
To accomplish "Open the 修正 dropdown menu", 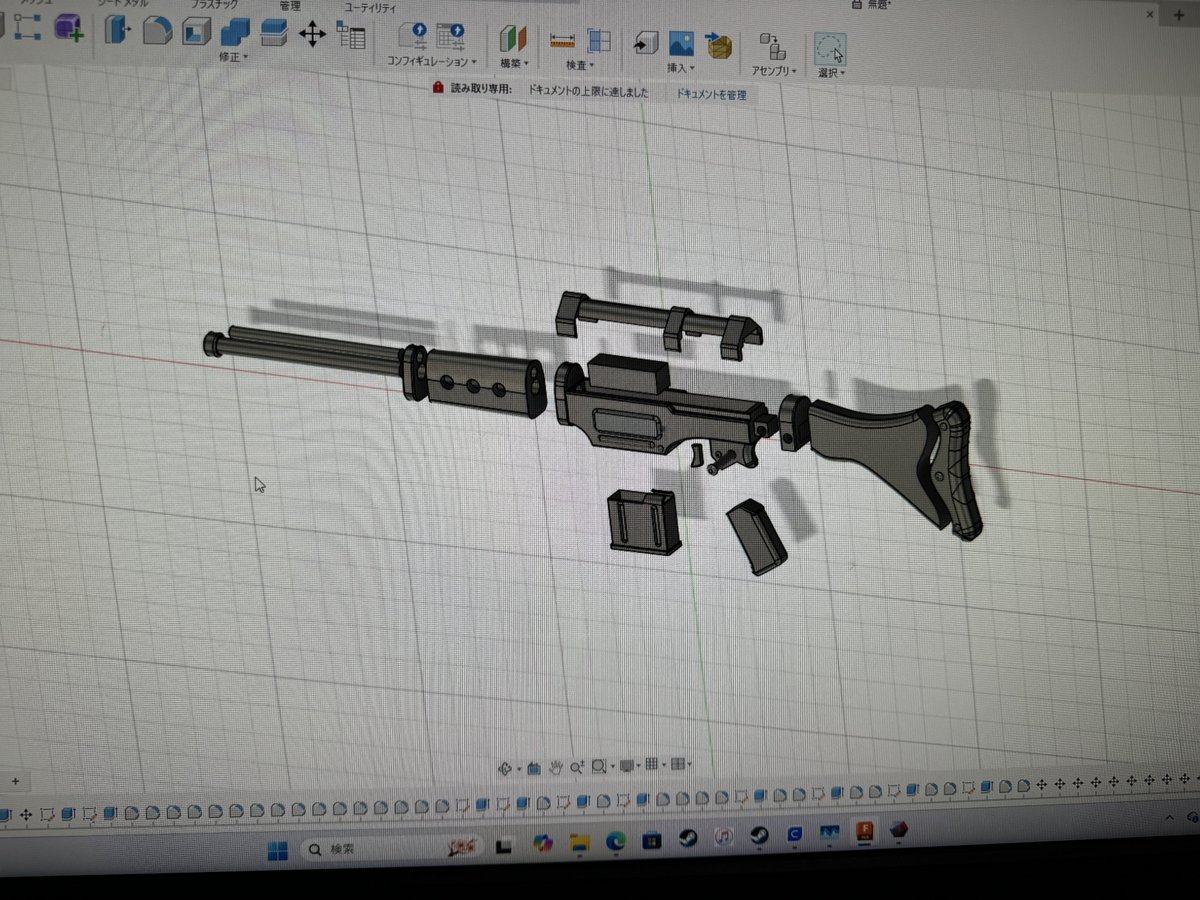I will pyautogui.click(x=234, y=57).
